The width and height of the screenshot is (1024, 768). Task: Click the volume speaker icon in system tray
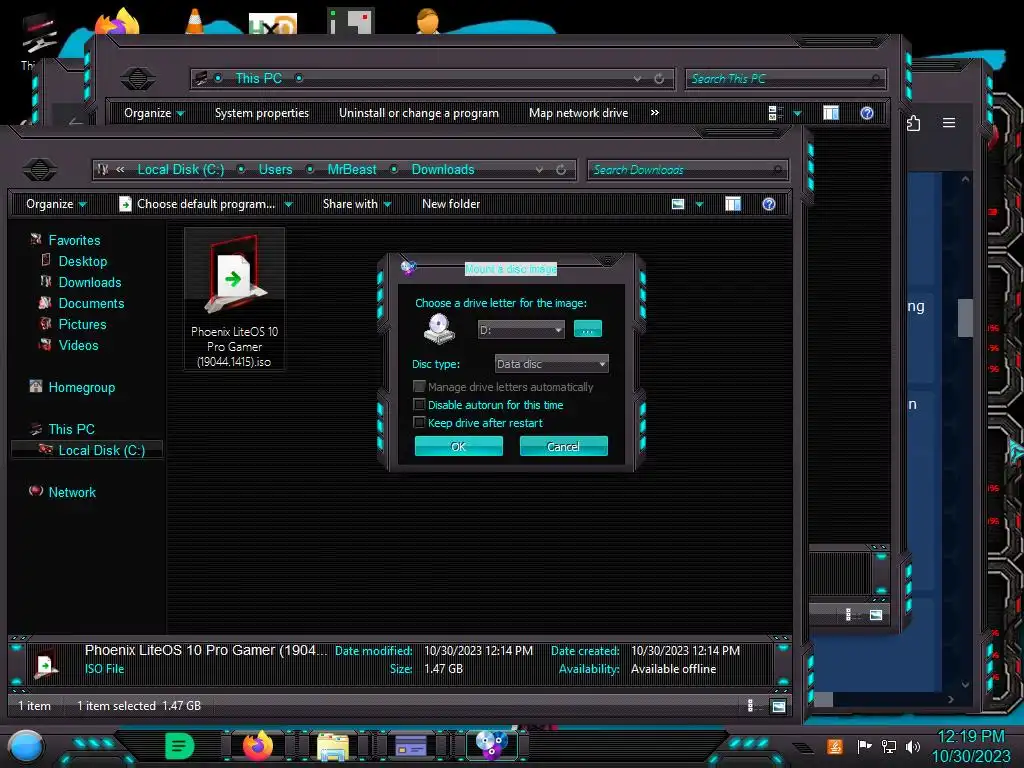(x=913, y=746)
